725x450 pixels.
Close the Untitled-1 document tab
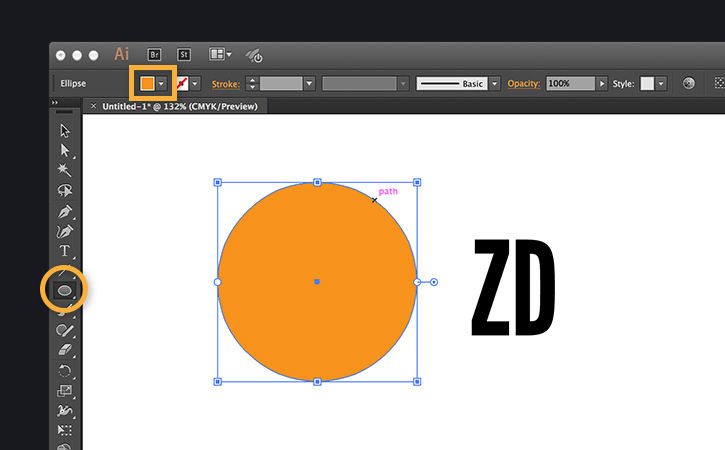[93, 106]
